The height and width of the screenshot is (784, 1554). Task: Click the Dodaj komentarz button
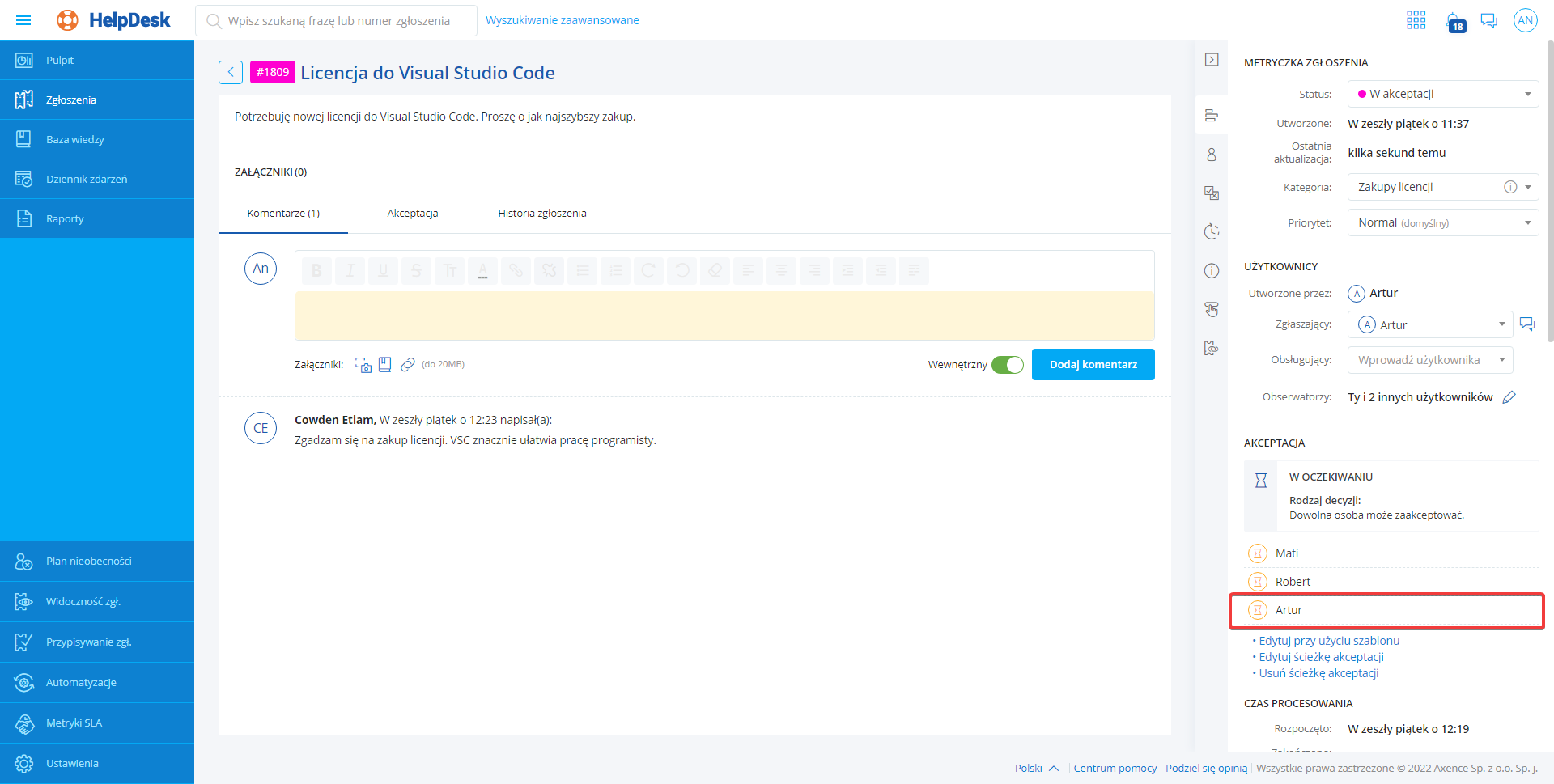tap(1093, 365)
